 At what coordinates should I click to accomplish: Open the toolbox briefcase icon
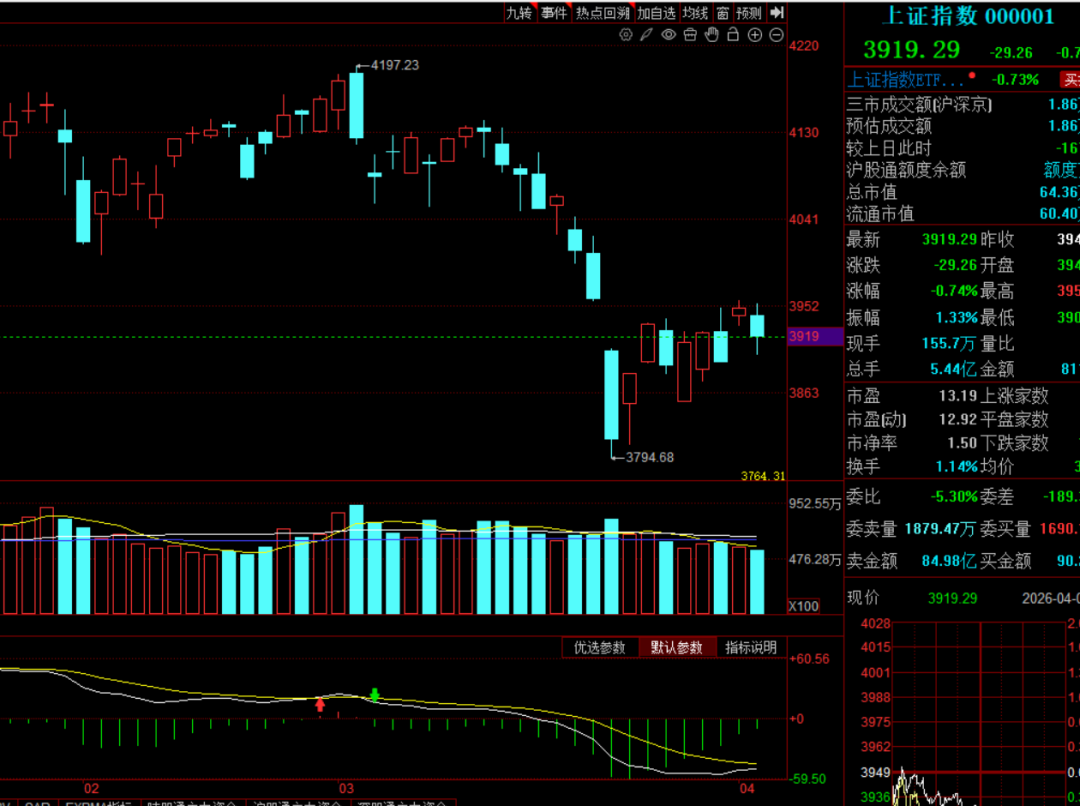click(x=690, y=34)
